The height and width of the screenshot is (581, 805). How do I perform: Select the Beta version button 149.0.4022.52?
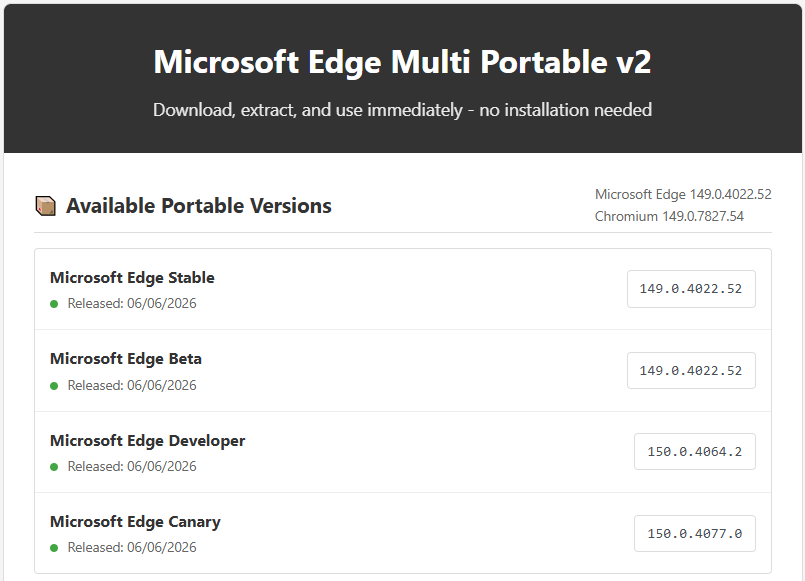coord(691,371)
